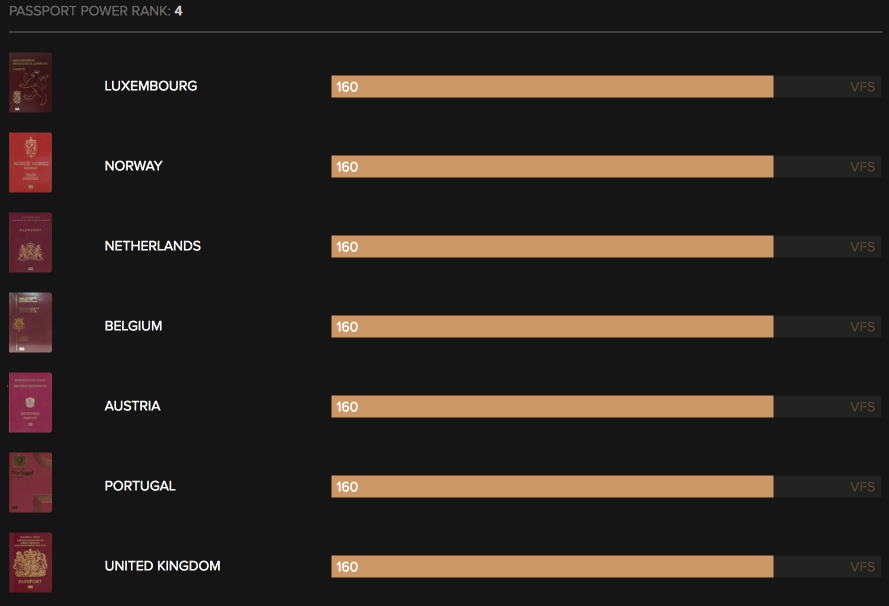Open the Norway passport cover image

pyautogui.click(x=30, y=163)
